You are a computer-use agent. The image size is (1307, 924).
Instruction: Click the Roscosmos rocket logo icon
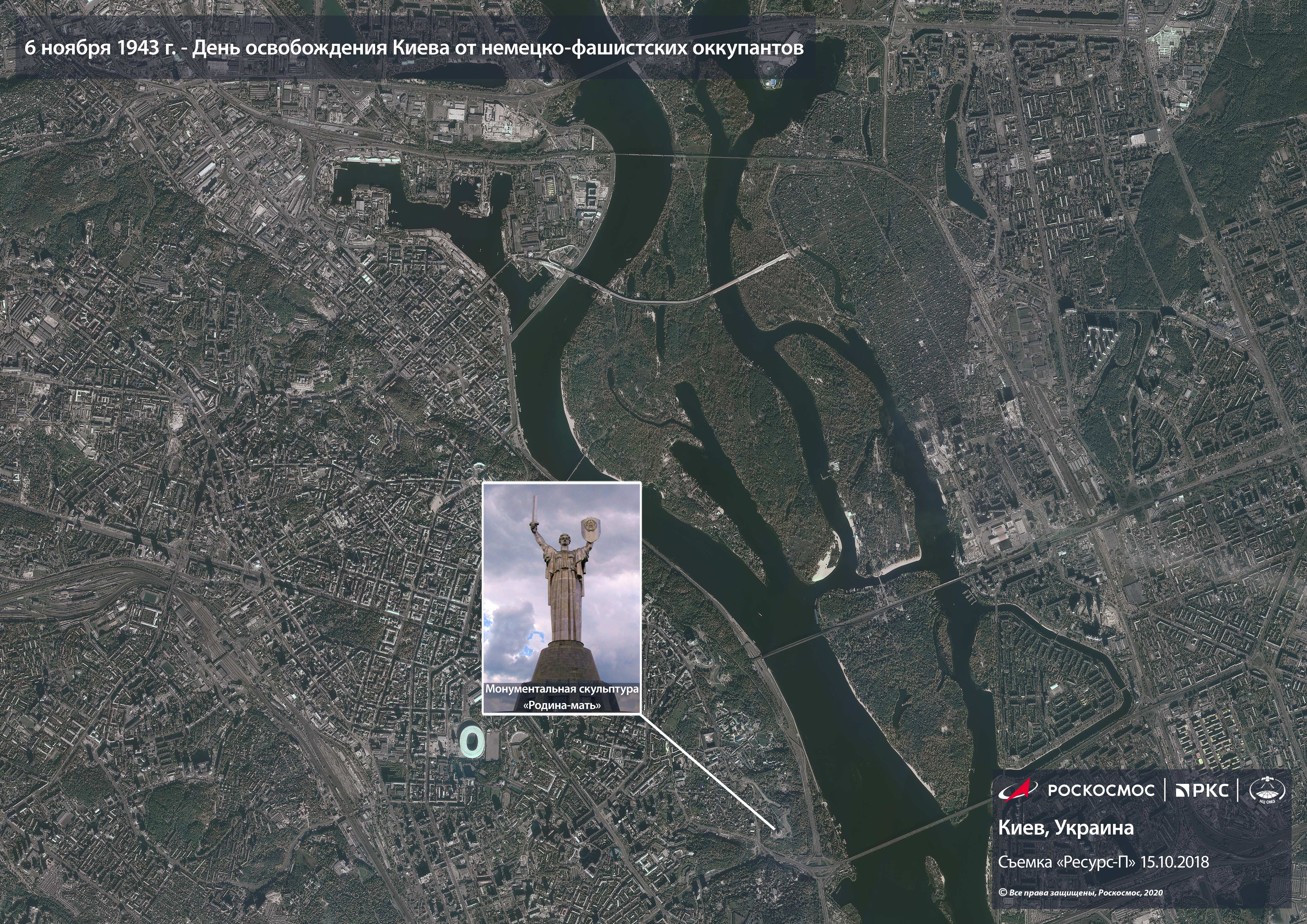[x=1019, y=790]
